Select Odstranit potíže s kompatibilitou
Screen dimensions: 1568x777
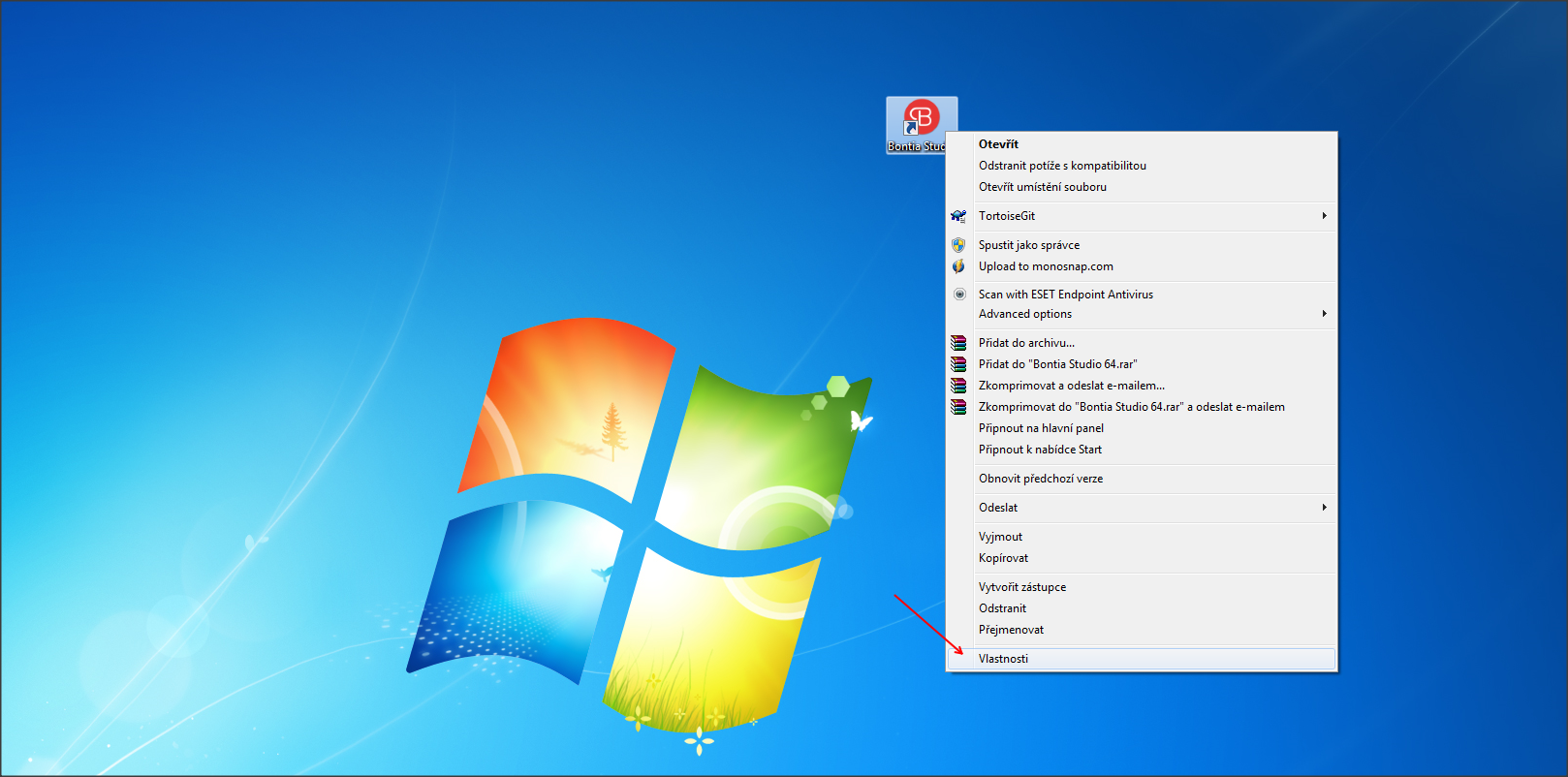point(1142,166)
